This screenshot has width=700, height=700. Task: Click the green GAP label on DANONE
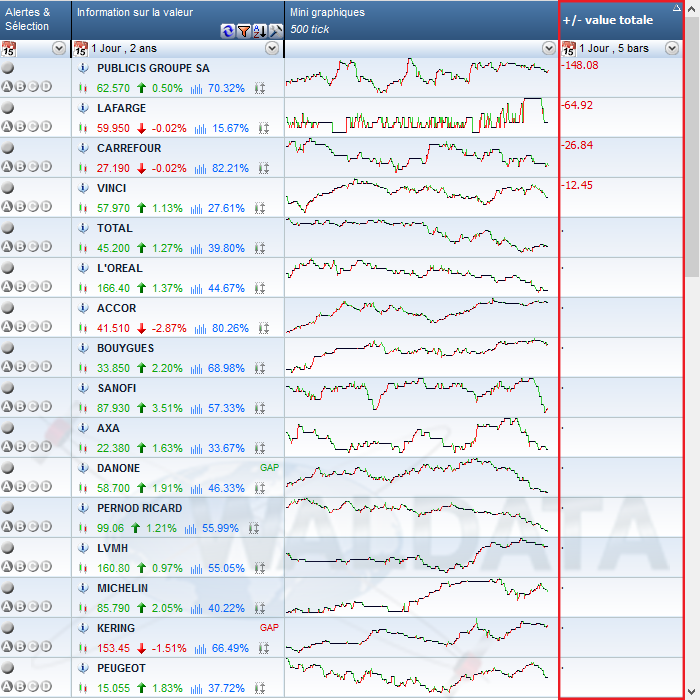pyautogui.click(x=269, y=467)
